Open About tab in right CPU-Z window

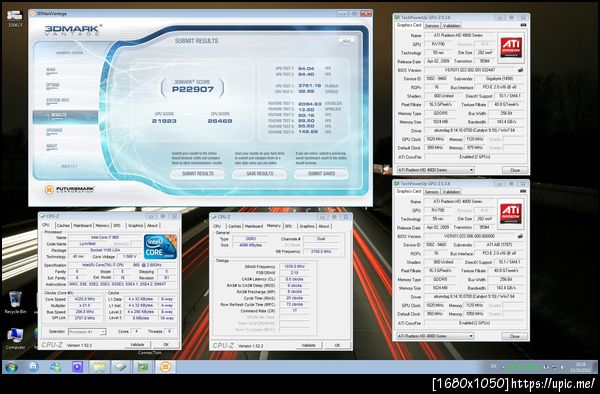324,226
